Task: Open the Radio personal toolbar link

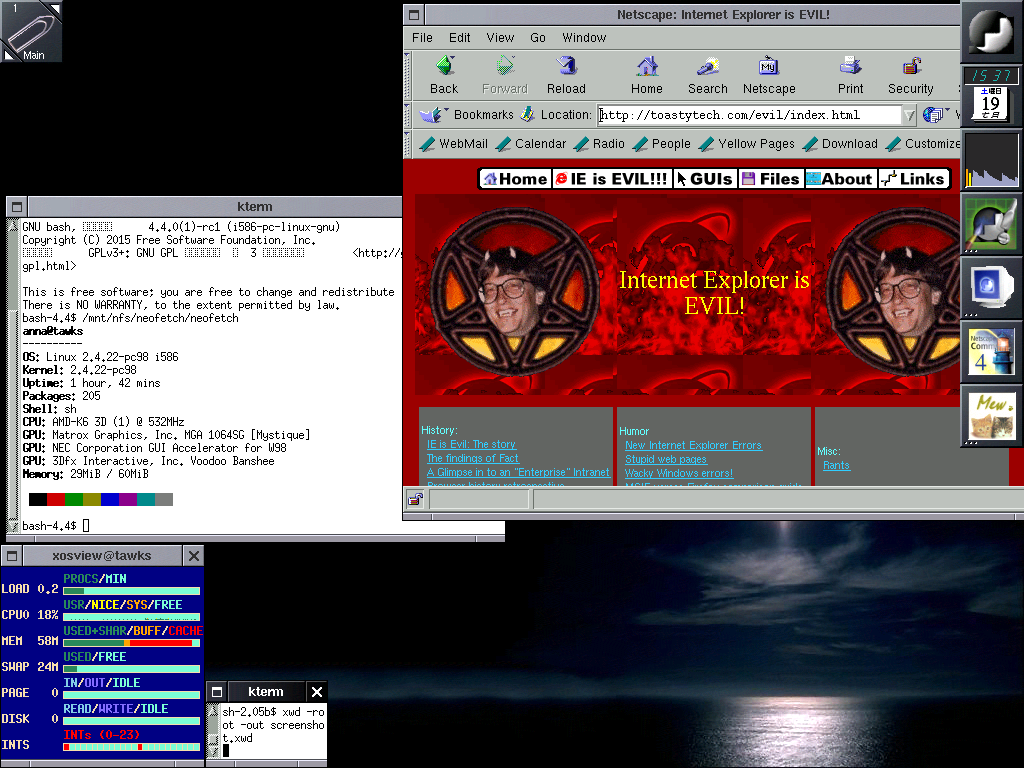Action: click(600, 144)
